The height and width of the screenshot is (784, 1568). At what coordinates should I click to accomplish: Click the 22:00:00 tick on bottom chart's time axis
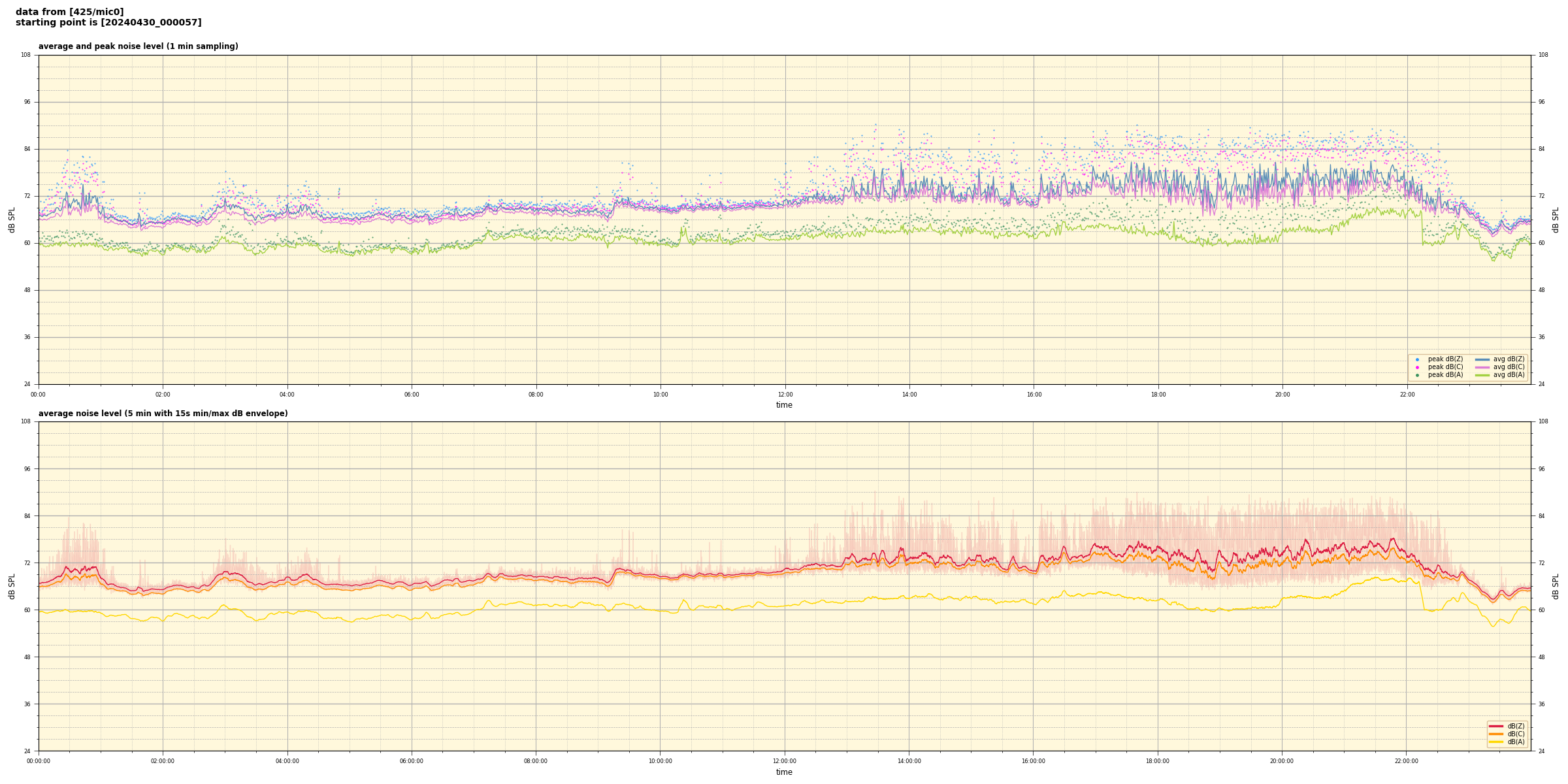[1407, 761]
